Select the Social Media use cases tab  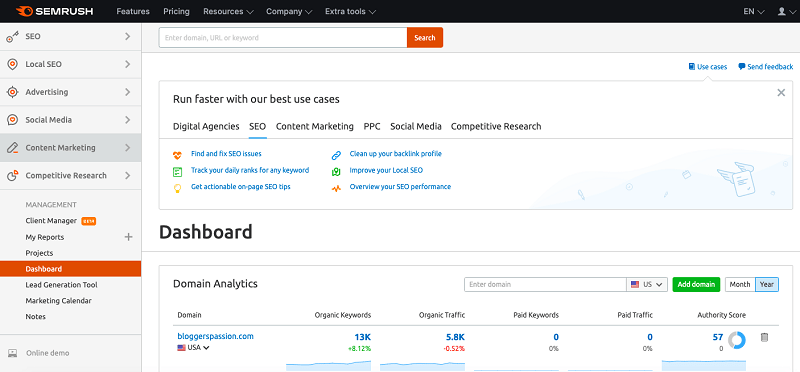(416, 127)
